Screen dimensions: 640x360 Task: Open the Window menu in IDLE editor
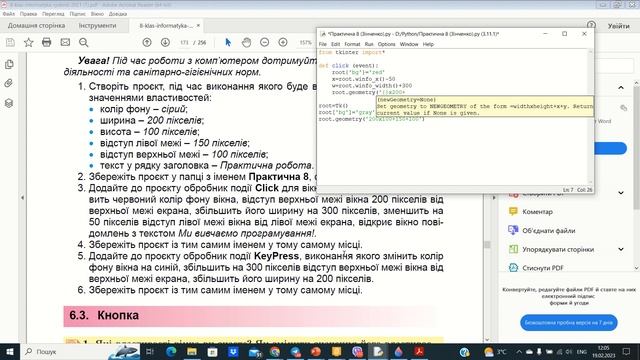409,44
